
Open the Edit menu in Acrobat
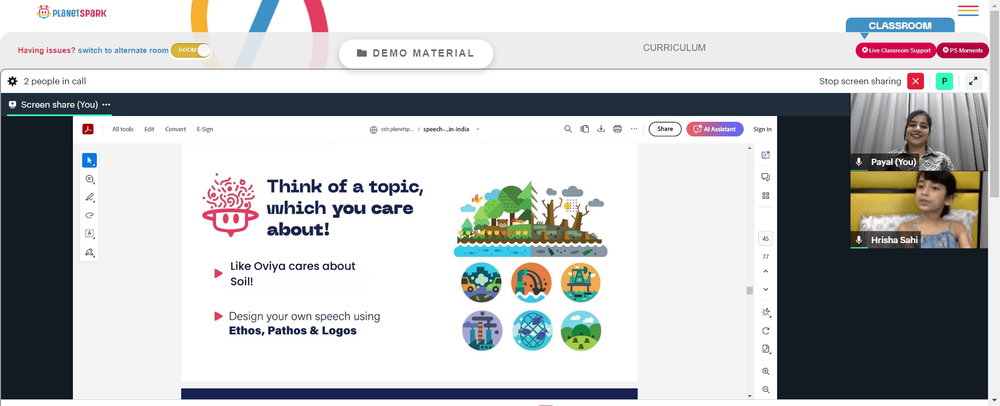pyautogui.click(x=149, y=129)
